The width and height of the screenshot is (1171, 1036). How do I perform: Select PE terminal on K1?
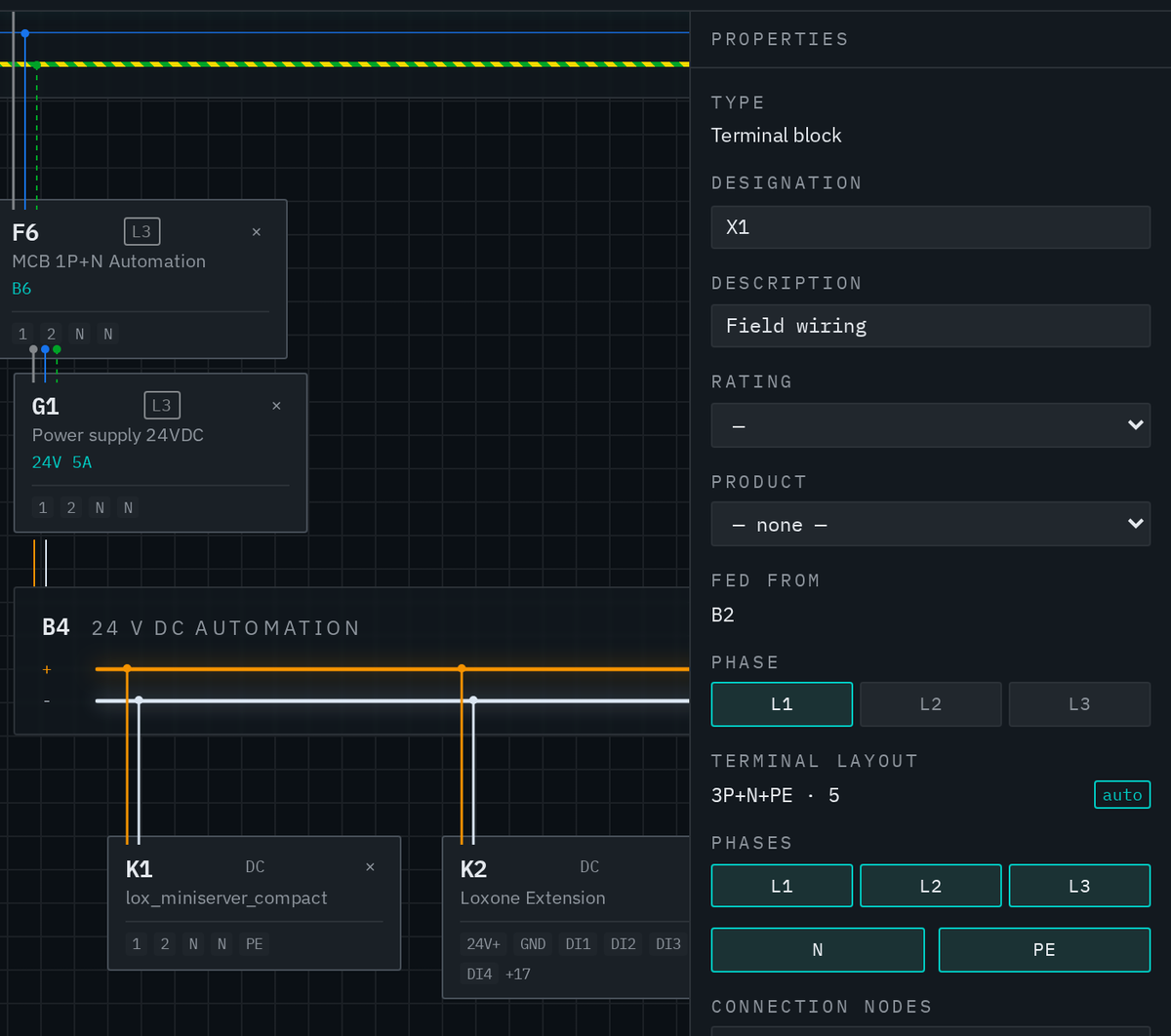coord(254,943)
